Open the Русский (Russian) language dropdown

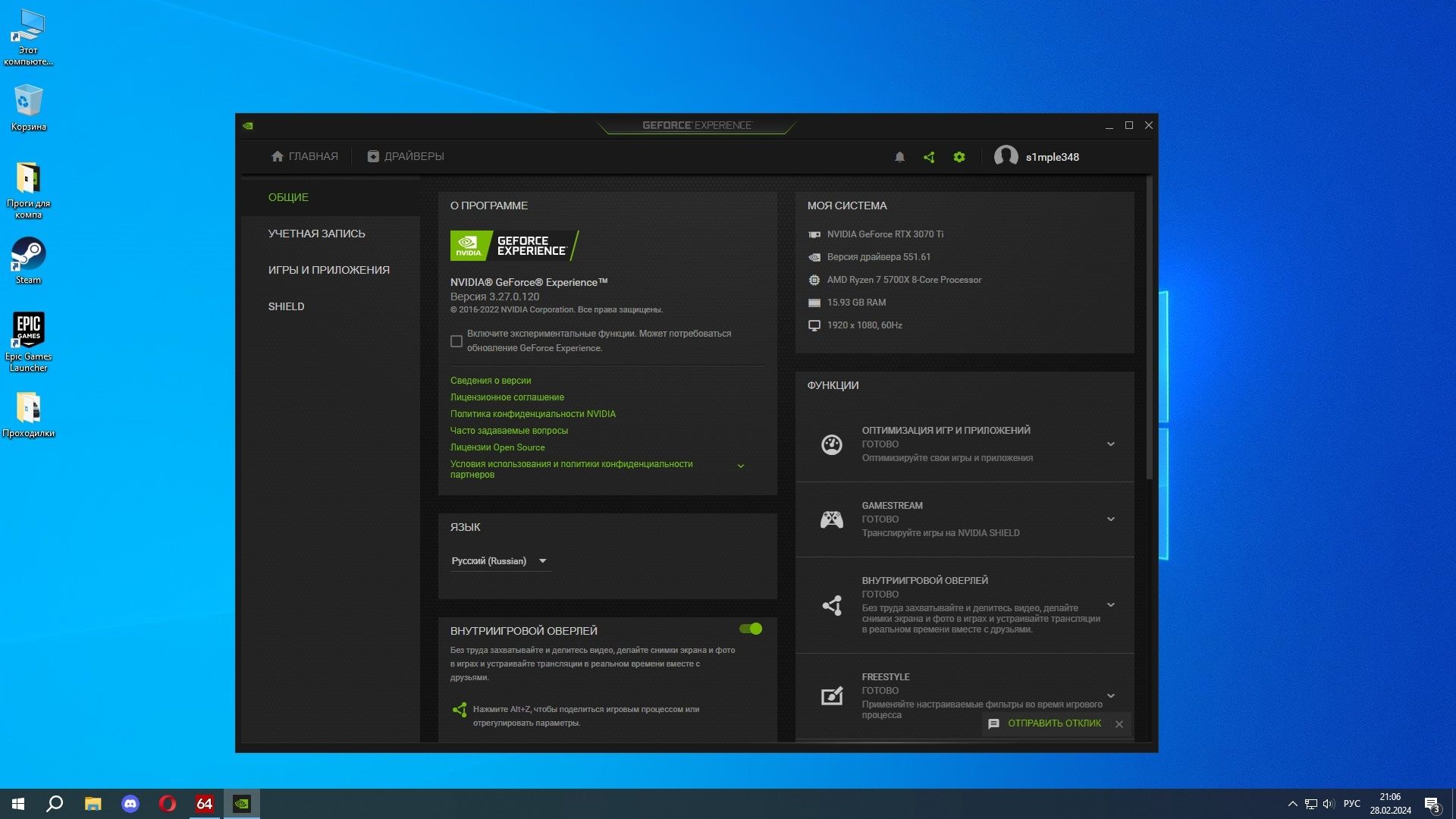click(500, 561)
